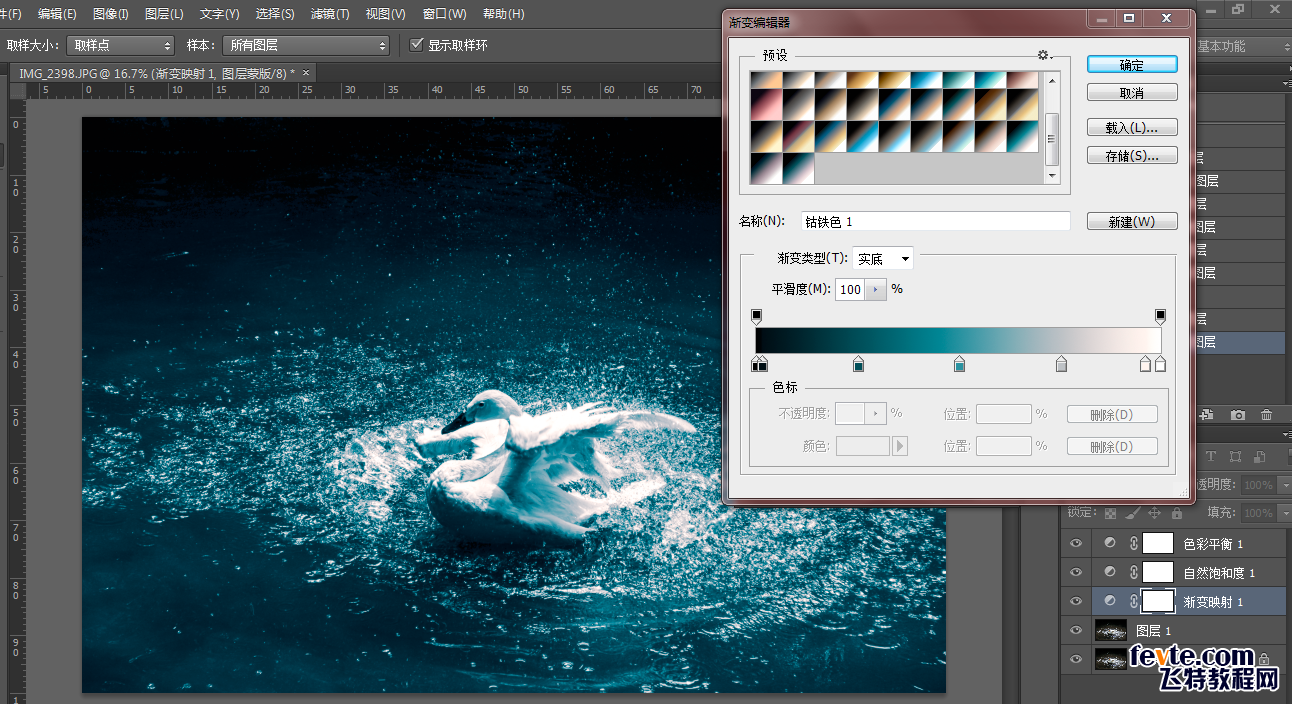Click the trash icon in the history panel
The width and height of the screenshot is (1292, 704).
tap(1266, 415)
